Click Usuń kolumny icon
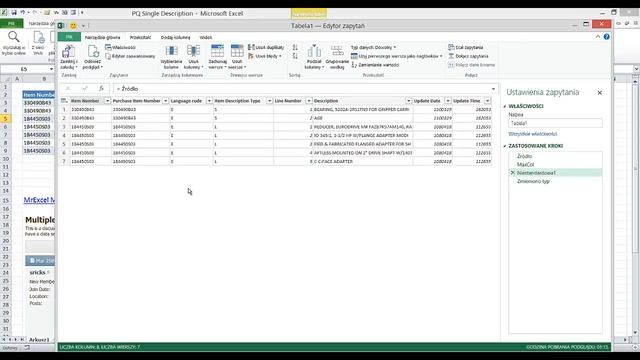The width and height of the screenshot is (640, 360). tap(193, 51)
